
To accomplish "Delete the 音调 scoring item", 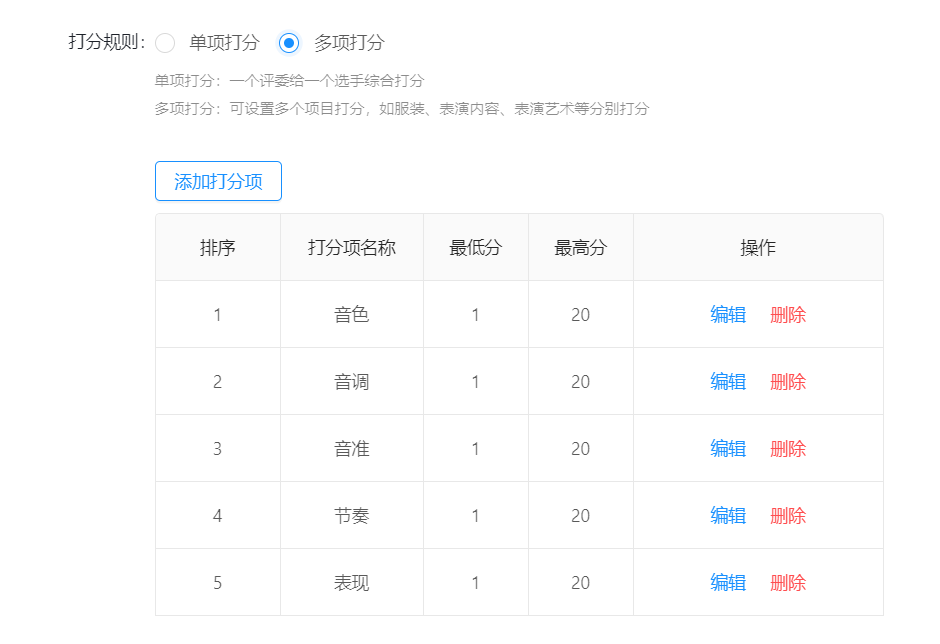I will point(788,382).
